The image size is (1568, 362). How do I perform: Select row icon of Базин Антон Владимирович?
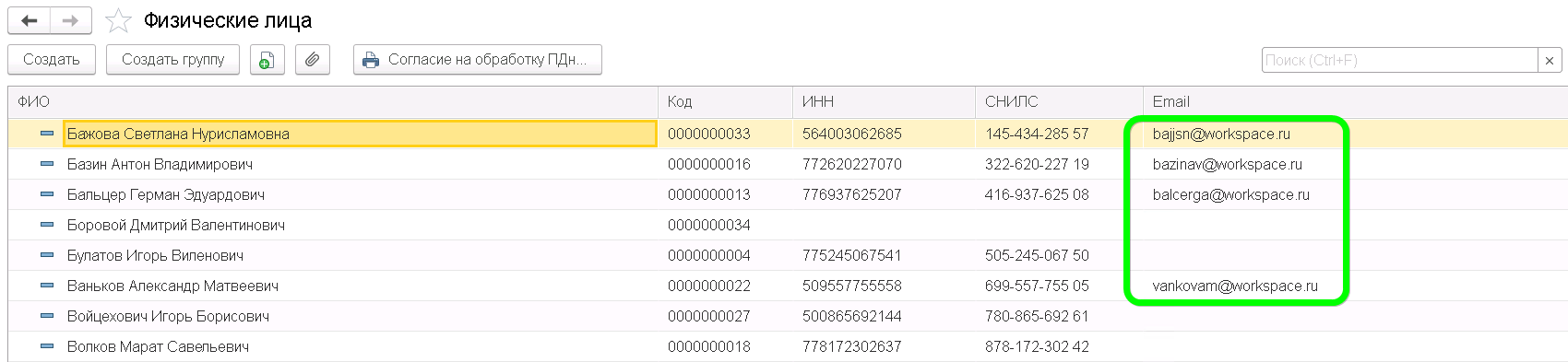[x=47, y=164]
